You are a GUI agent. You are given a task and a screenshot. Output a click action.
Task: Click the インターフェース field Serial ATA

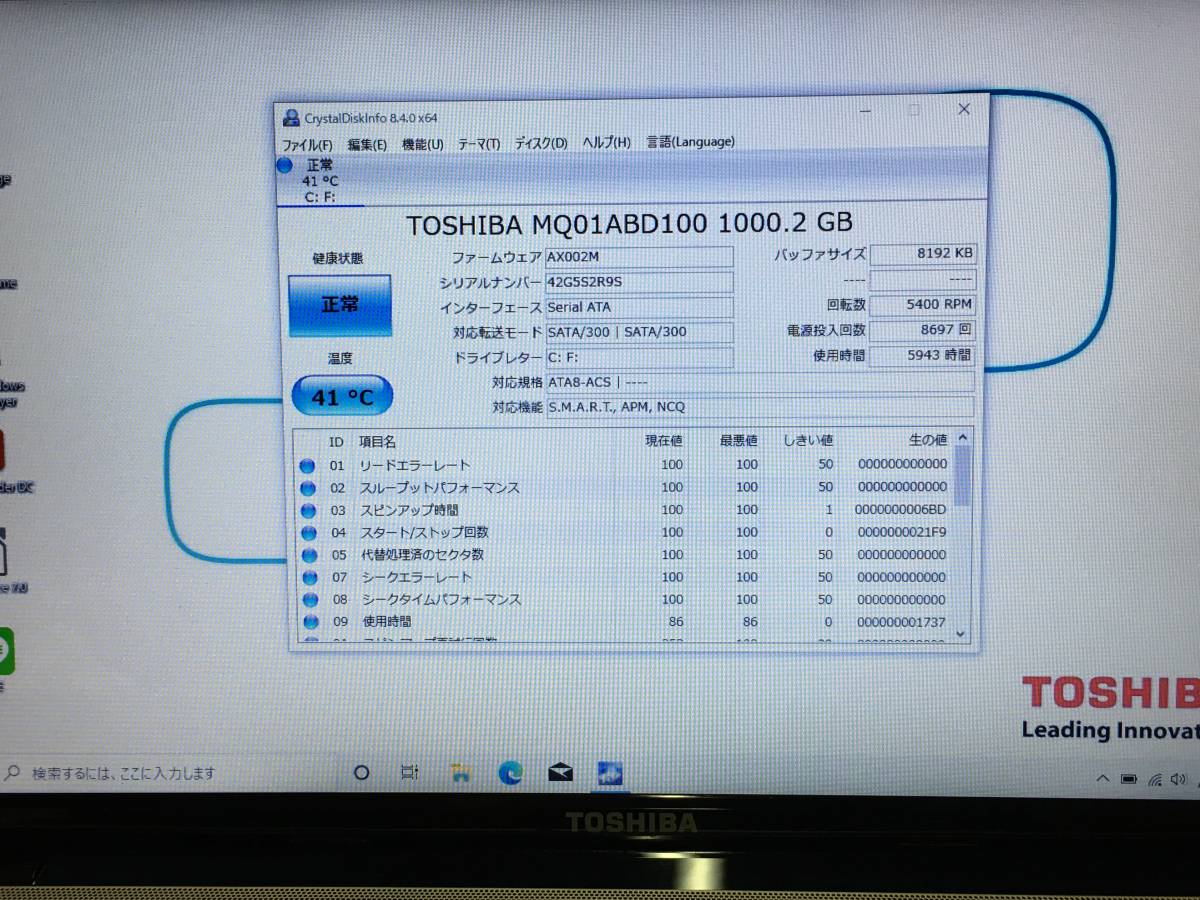coord(639,307)
